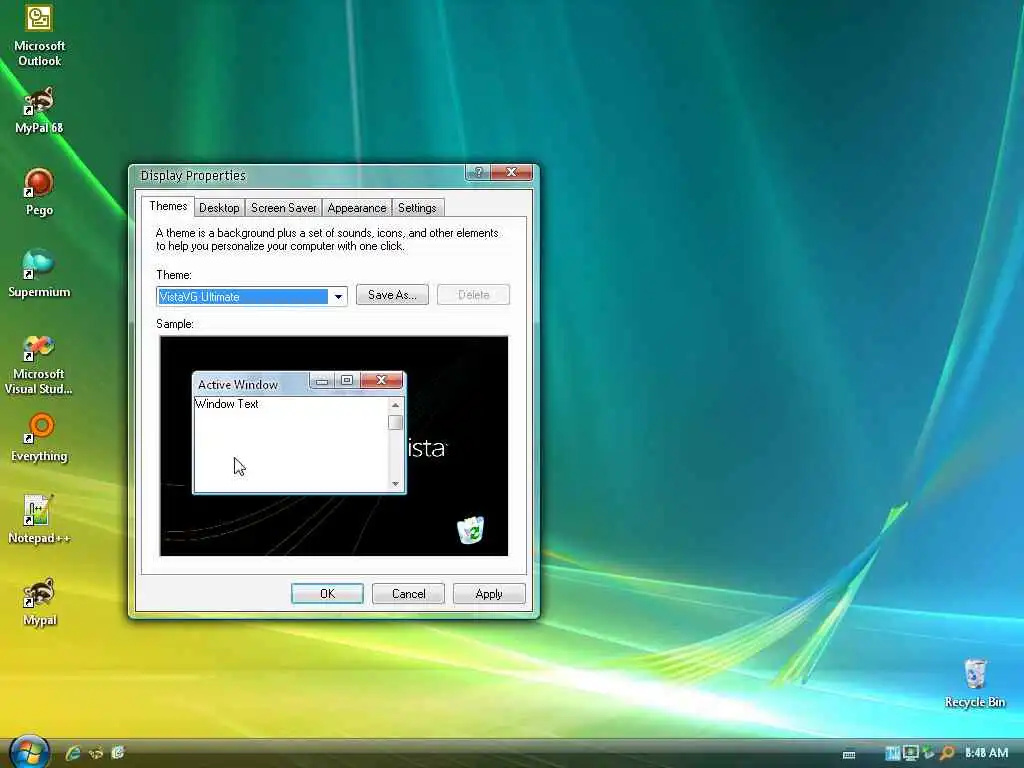Select the Supermium desktop shortcut
This screenshot has width=1024, height=768.
(x=39, y=274)
